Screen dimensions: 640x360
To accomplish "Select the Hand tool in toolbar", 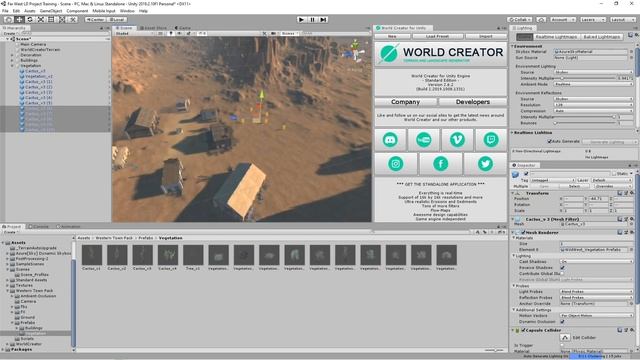I will [8, 19].
